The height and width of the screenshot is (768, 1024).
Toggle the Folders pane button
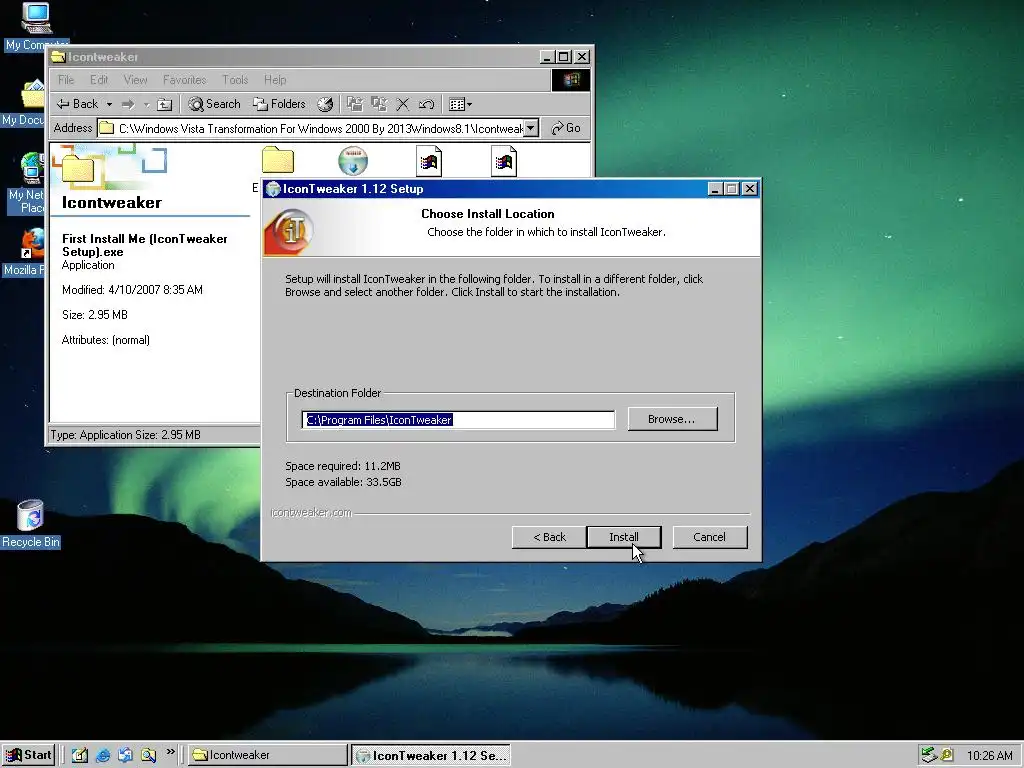[280, 104]
